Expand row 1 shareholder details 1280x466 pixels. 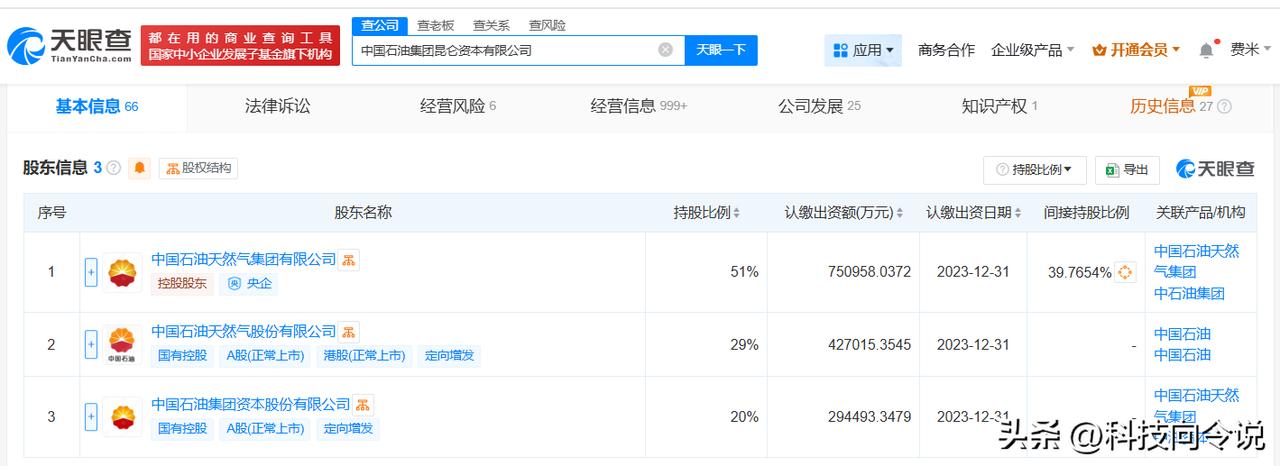pyautogui.click(x=91, y=272)
